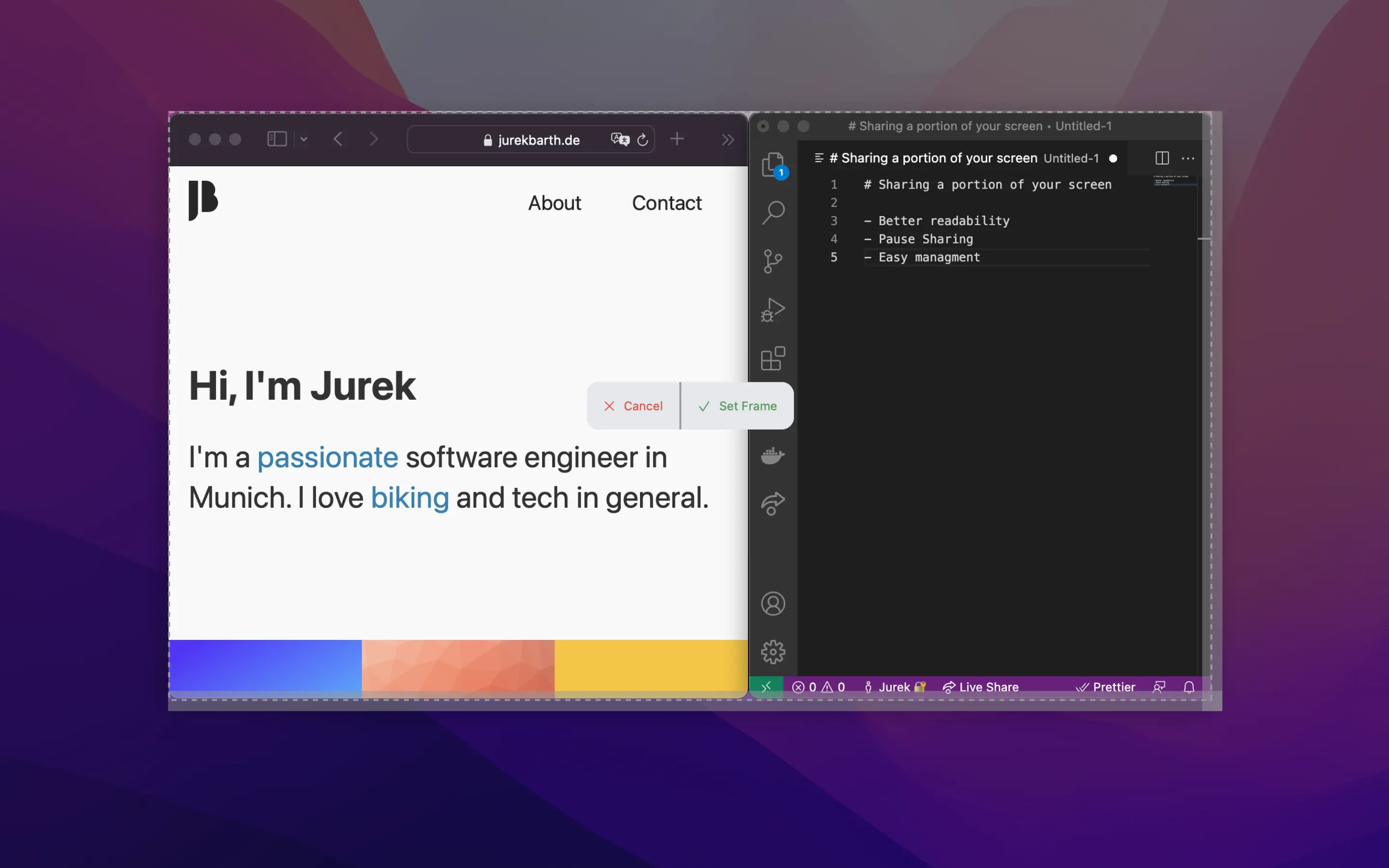
Task: Expand Safari toolbar overflow chevrons
Action: [728, 139]
